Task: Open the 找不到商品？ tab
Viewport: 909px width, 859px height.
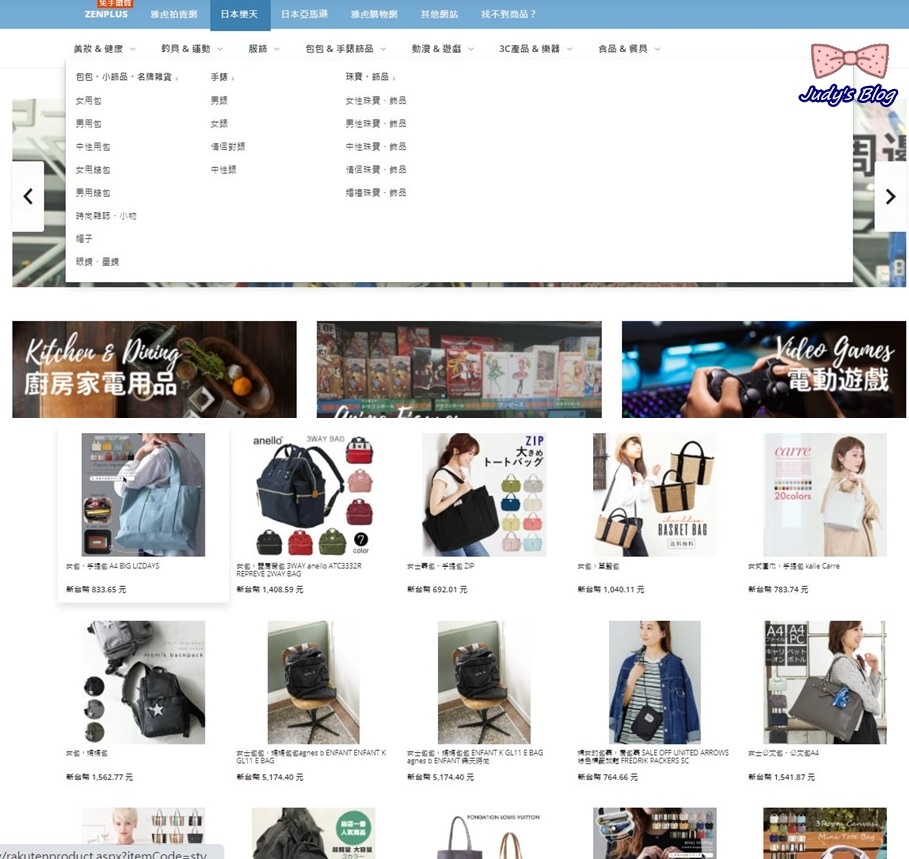Action: point(508,14)
